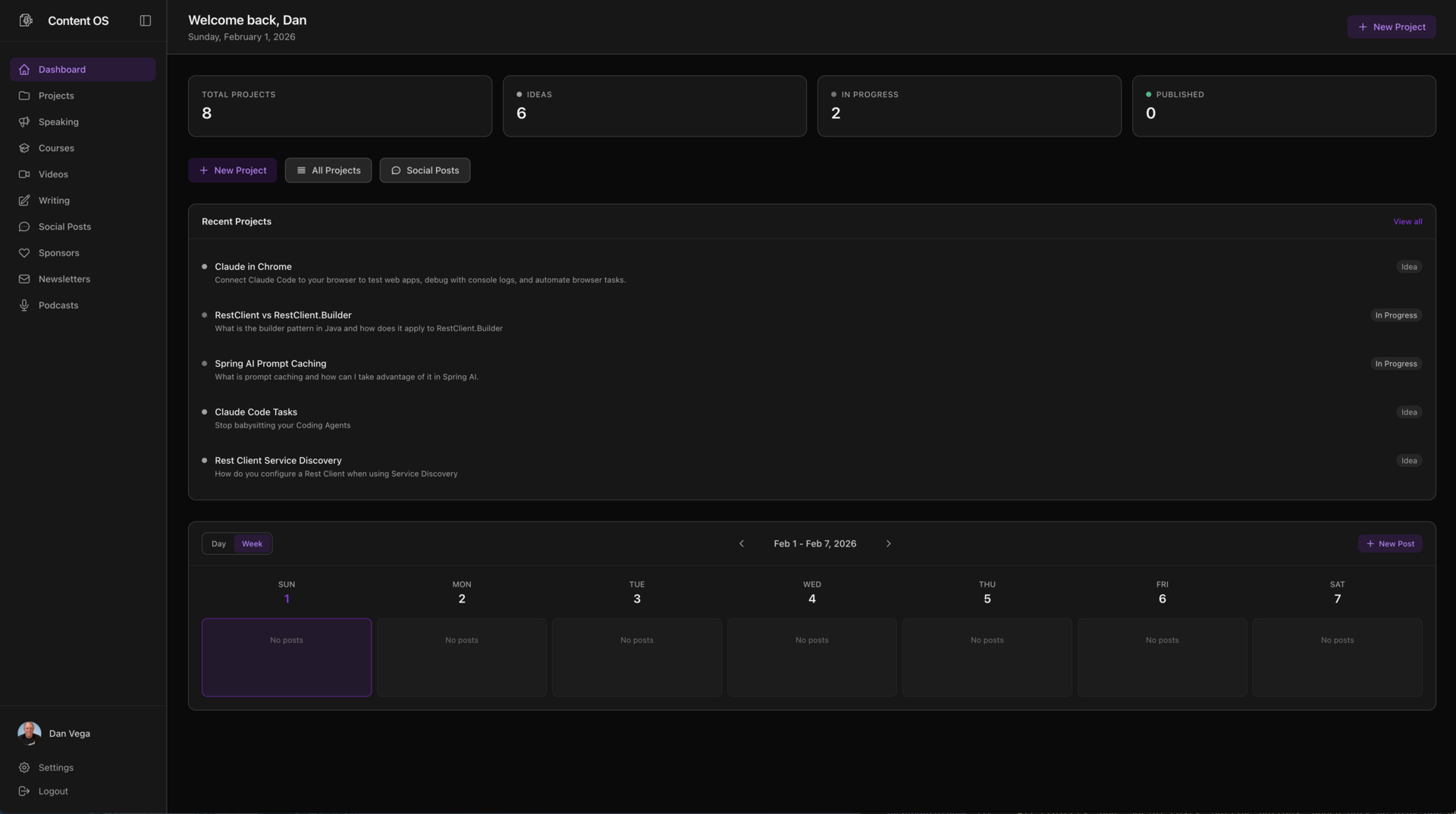Keep Week view selected in the calendar
This screenshot has width=1456, height=814.
click(x=252, y=543)
